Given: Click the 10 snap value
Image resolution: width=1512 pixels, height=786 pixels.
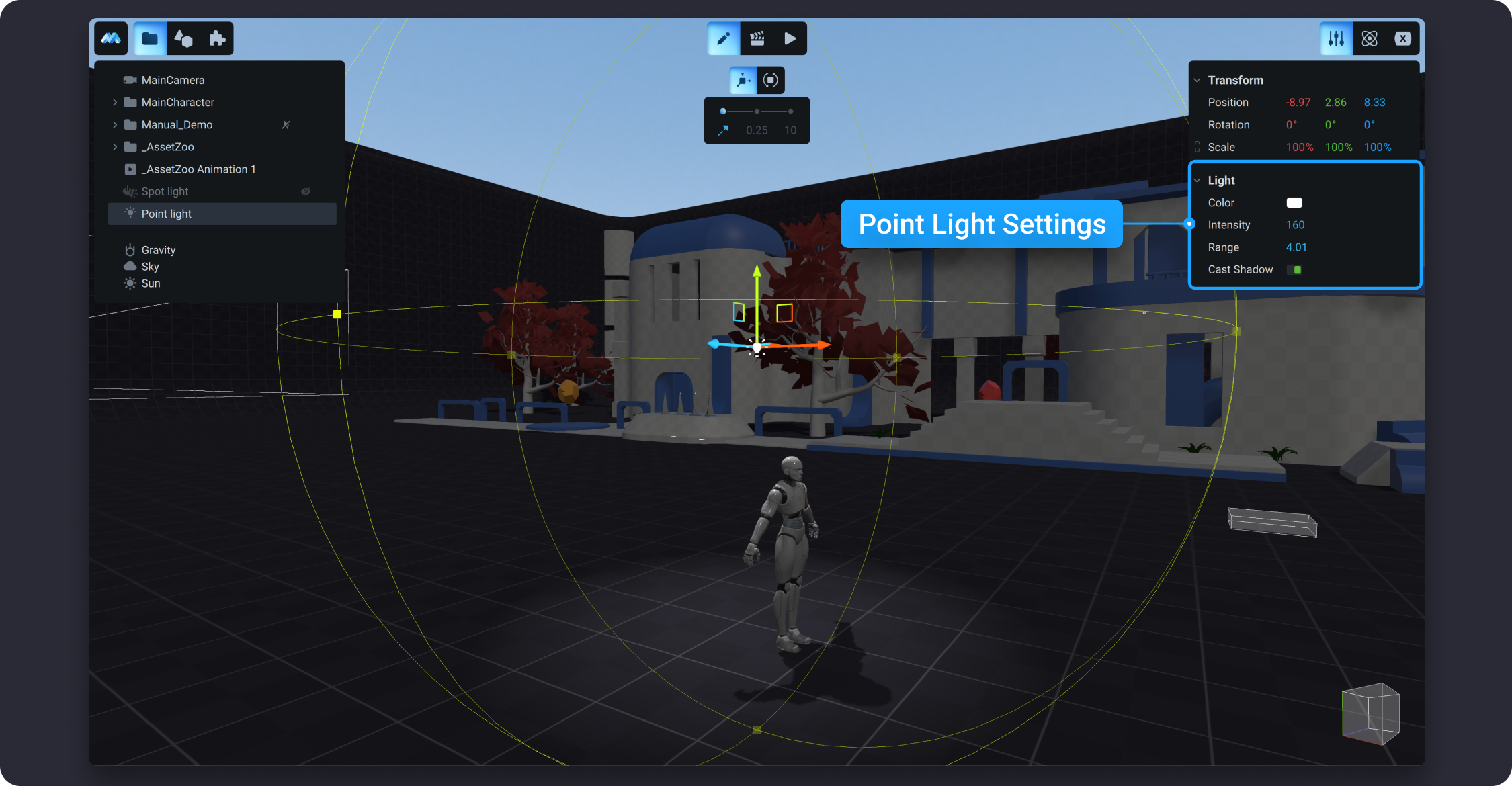Looking at the screenshot, I should 790,130.
